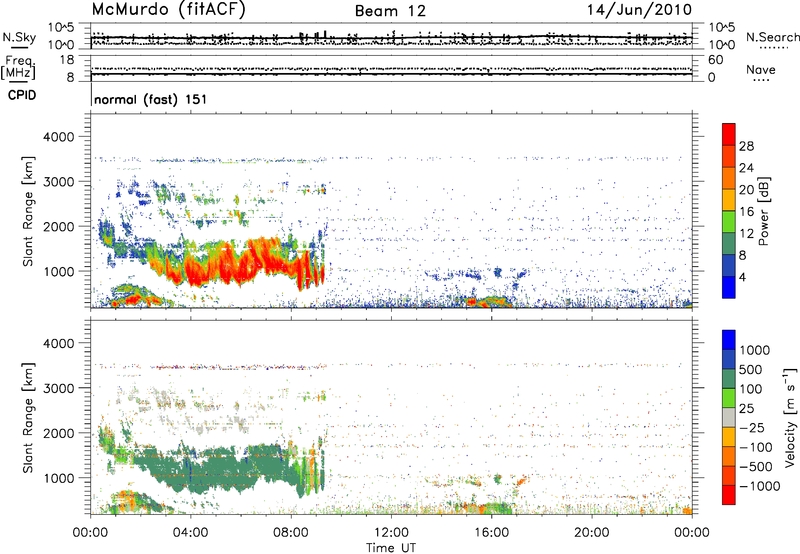Click the '60' tick on the Nave axis
The height and width of the screenshot is (554, 800).
point(716,60)
